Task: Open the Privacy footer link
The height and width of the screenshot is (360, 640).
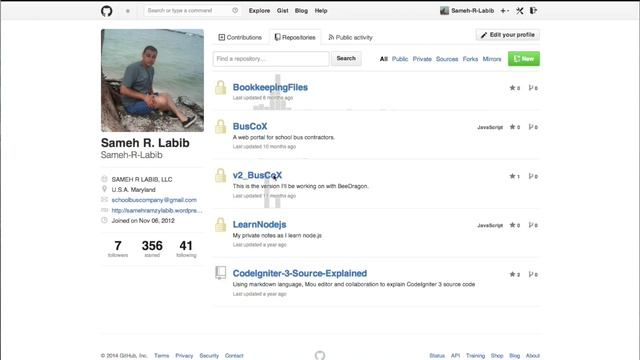Action: [184, 356]
